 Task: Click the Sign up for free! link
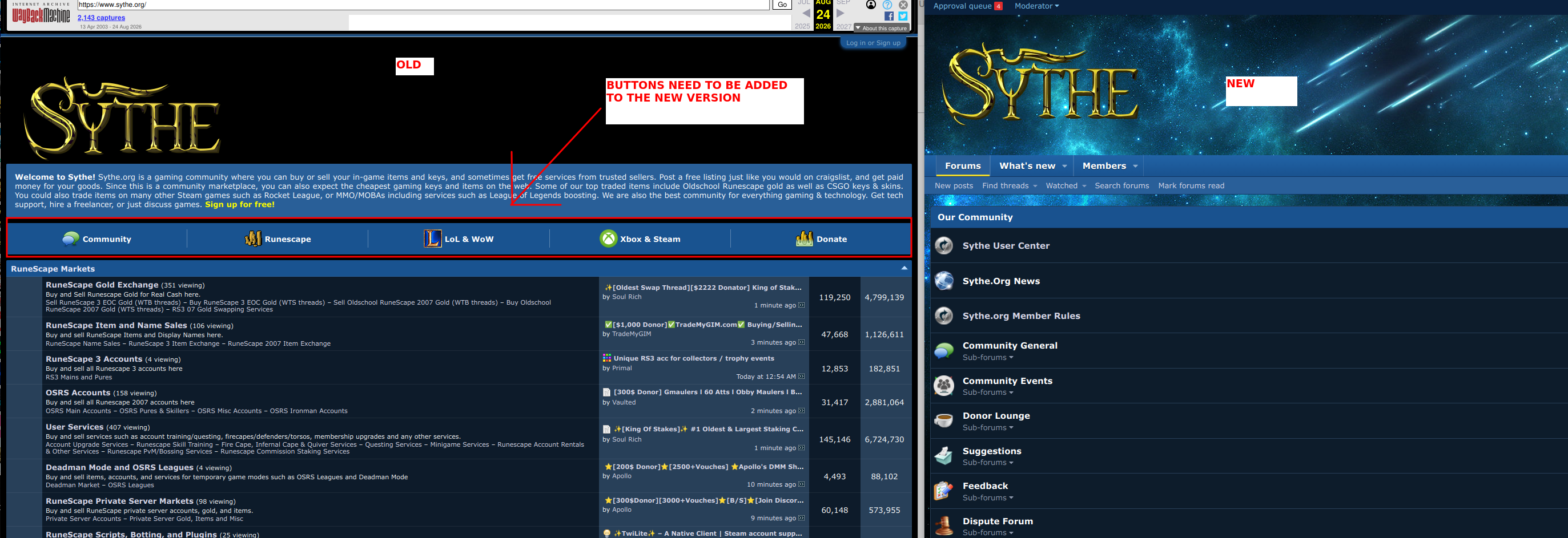pyautogui.click(x=240, y=205)
